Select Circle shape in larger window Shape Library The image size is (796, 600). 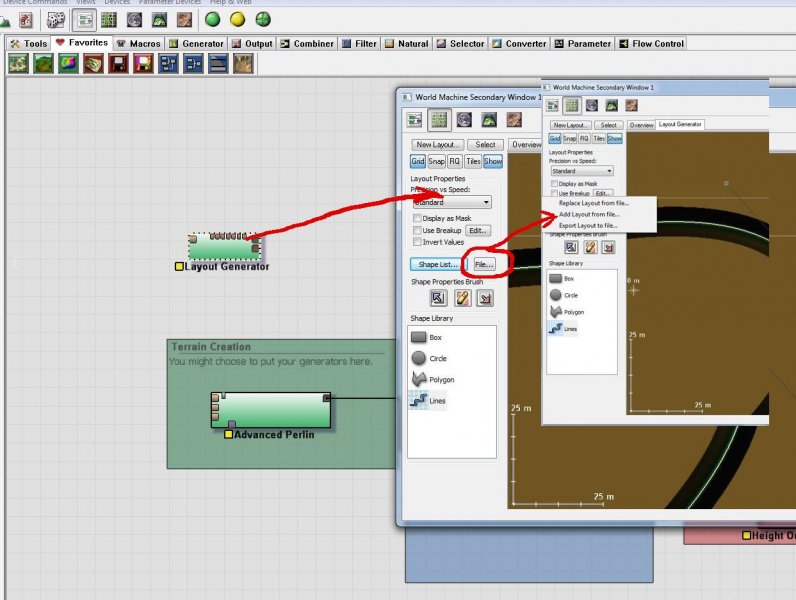point(429,358)
